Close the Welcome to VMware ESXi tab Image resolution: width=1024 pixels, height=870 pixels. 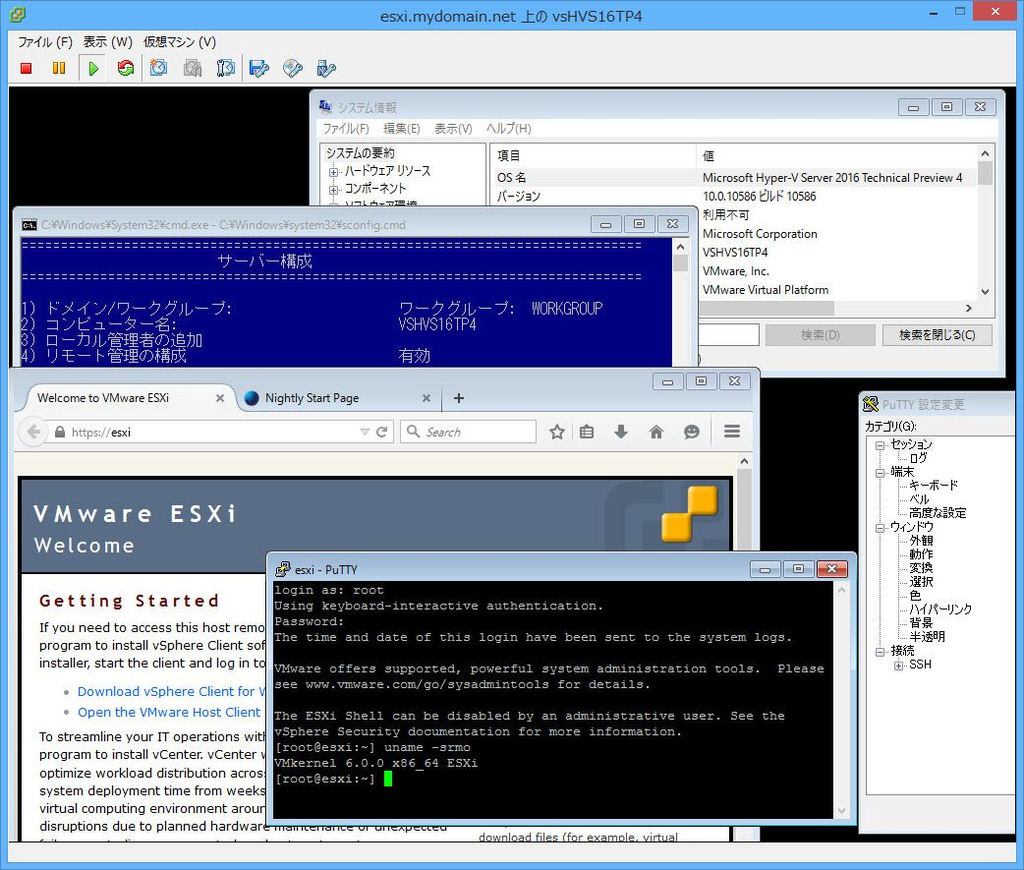click(220, 398)
